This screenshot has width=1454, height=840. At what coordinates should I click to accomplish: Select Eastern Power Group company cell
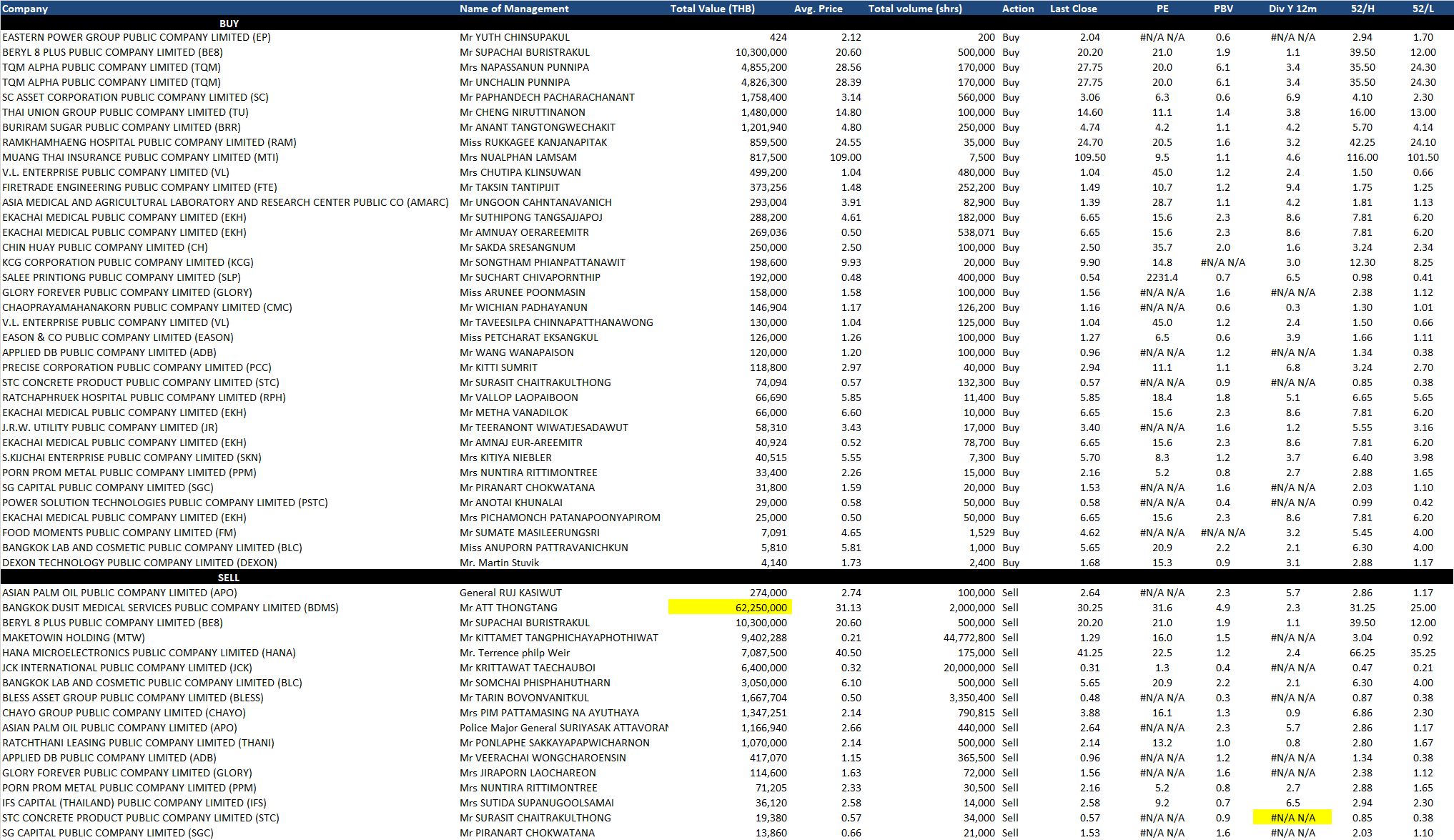tap(137, 37)
